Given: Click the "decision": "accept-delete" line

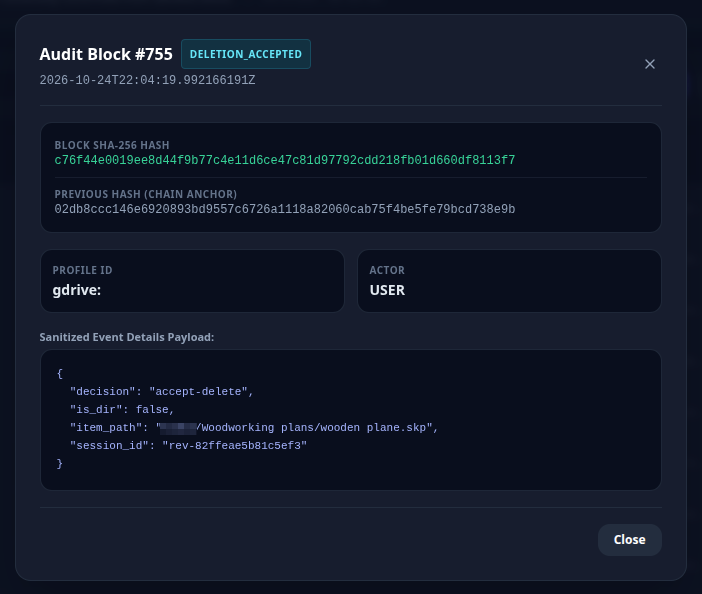Looking at the screenshot, I should tap(162, 392).
